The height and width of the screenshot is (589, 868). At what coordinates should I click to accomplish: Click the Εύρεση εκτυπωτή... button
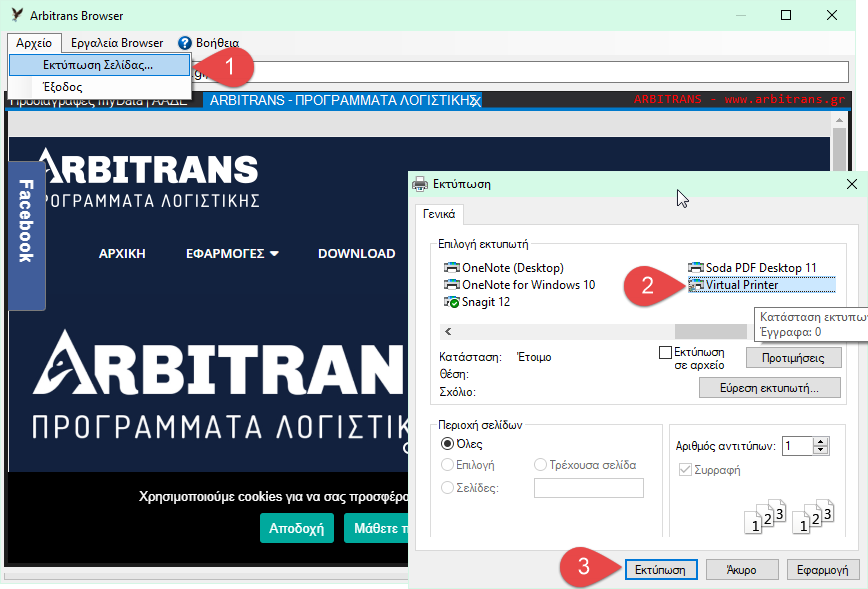point(769,388)
